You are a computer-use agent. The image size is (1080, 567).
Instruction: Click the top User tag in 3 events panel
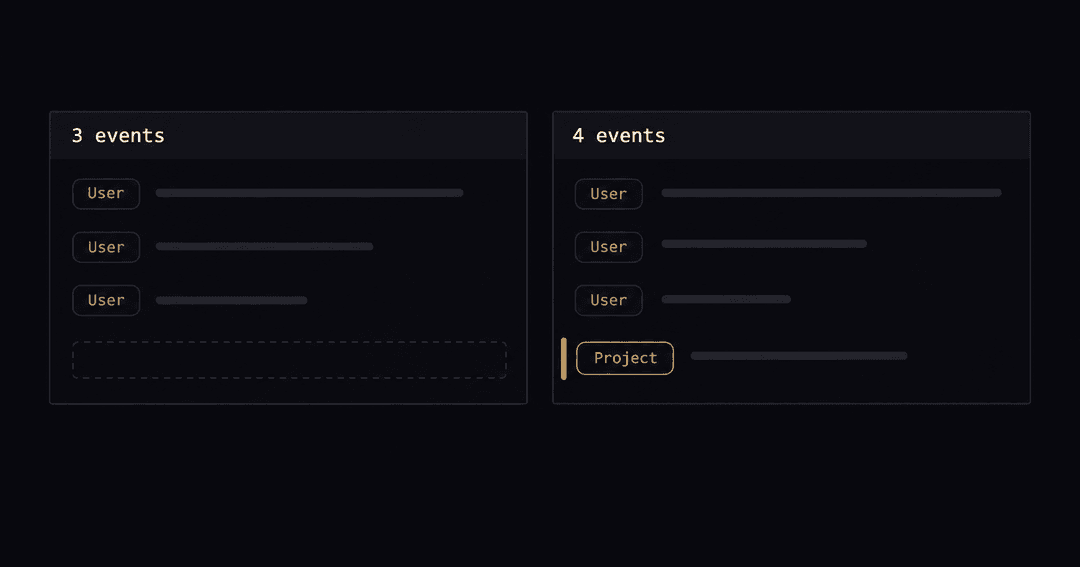click(x=106, y=194)
